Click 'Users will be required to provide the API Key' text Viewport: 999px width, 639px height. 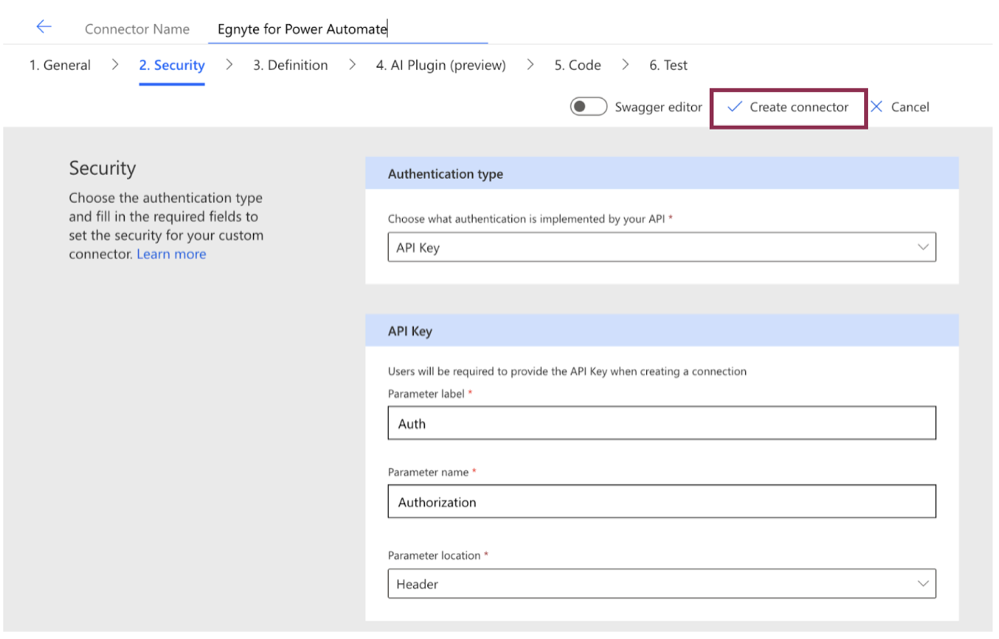point(567,371)
